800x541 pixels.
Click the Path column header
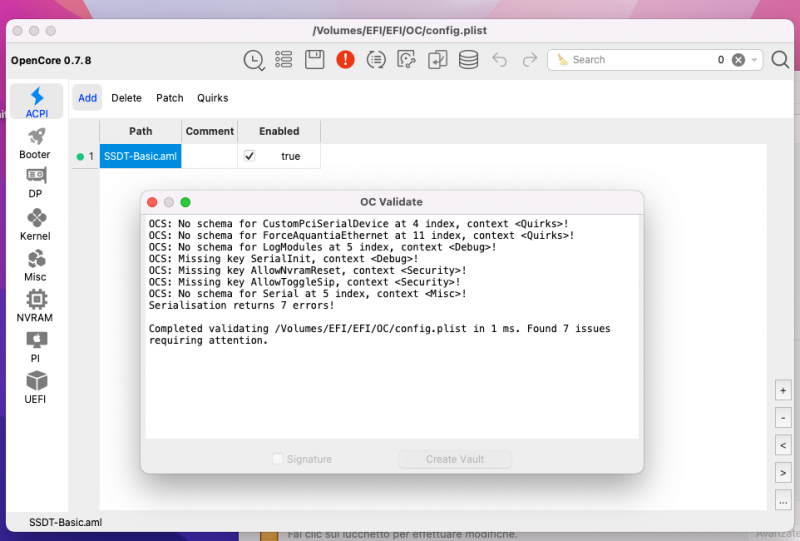(x=140, y=131)
